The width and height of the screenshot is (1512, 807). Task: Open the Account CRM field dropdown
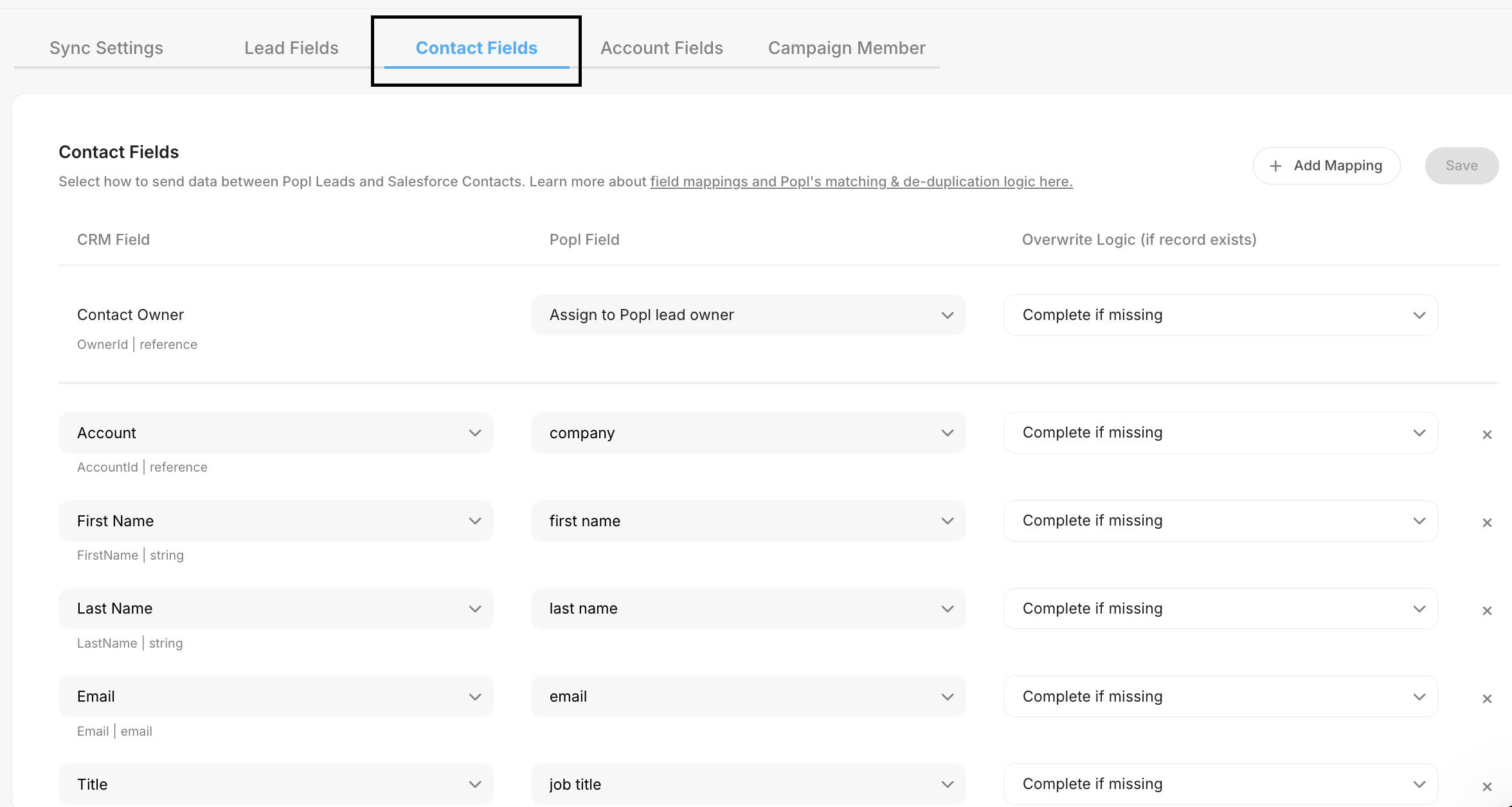pyautogui.click(x=276, y=433)
